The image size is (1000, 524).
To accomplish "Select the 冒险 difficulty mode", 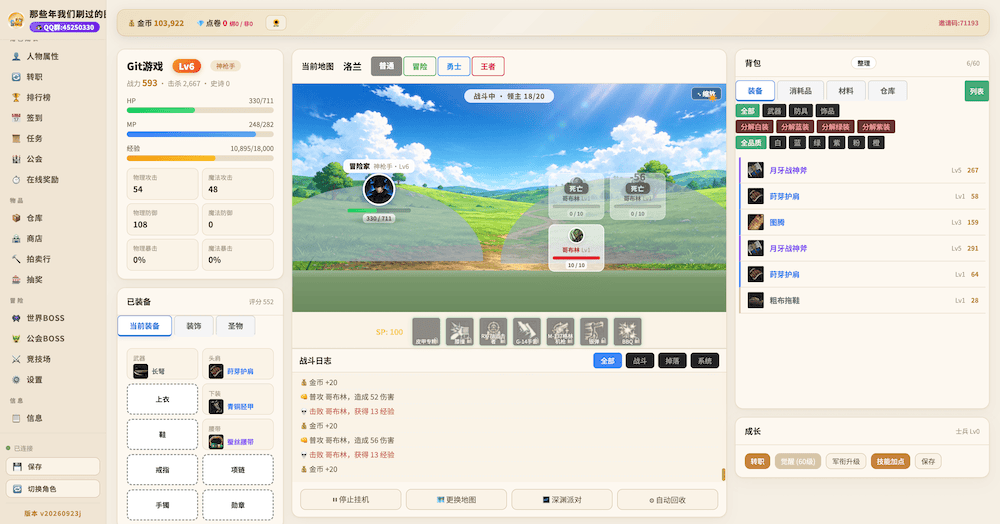I will tap(420, 66).
